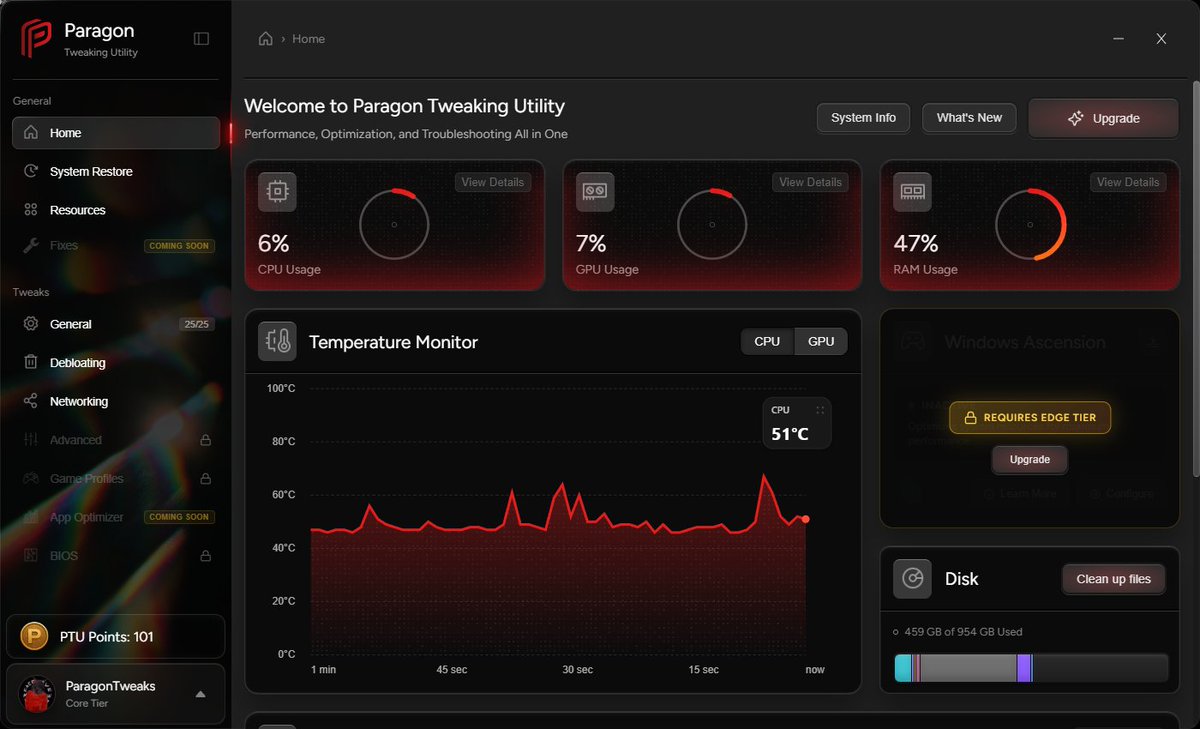Select the Fixes sidebar item
Image resolution: width=1200 pixels, height=729 pixels.
coord(116,245)
